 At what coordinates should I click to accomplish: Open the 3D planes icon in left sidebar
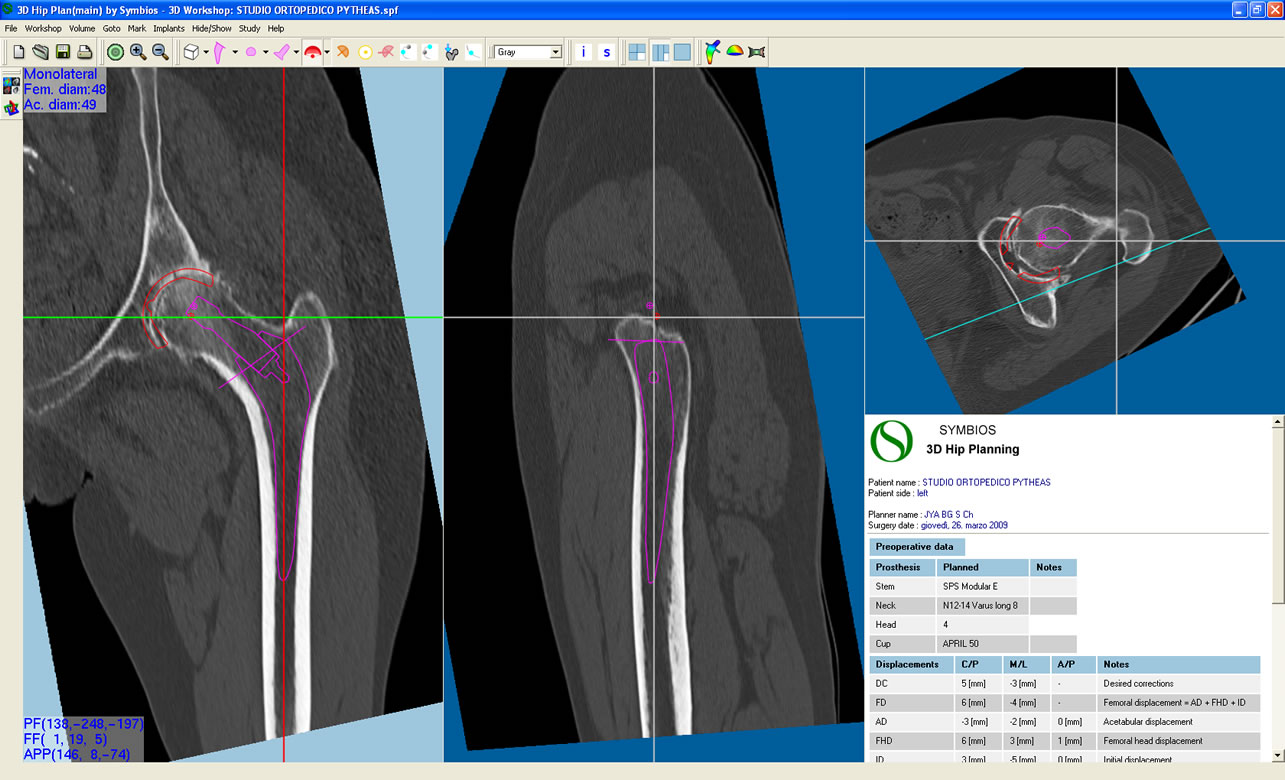coord(11,107)
